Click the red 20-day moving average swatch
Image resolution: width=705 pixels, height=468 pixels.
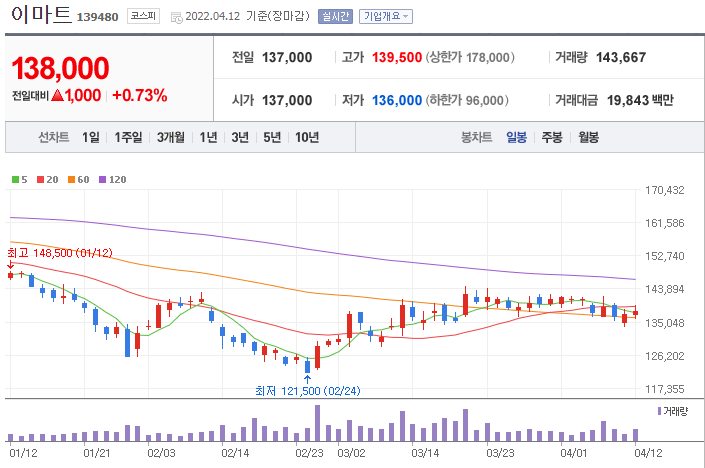click(40, 180)
